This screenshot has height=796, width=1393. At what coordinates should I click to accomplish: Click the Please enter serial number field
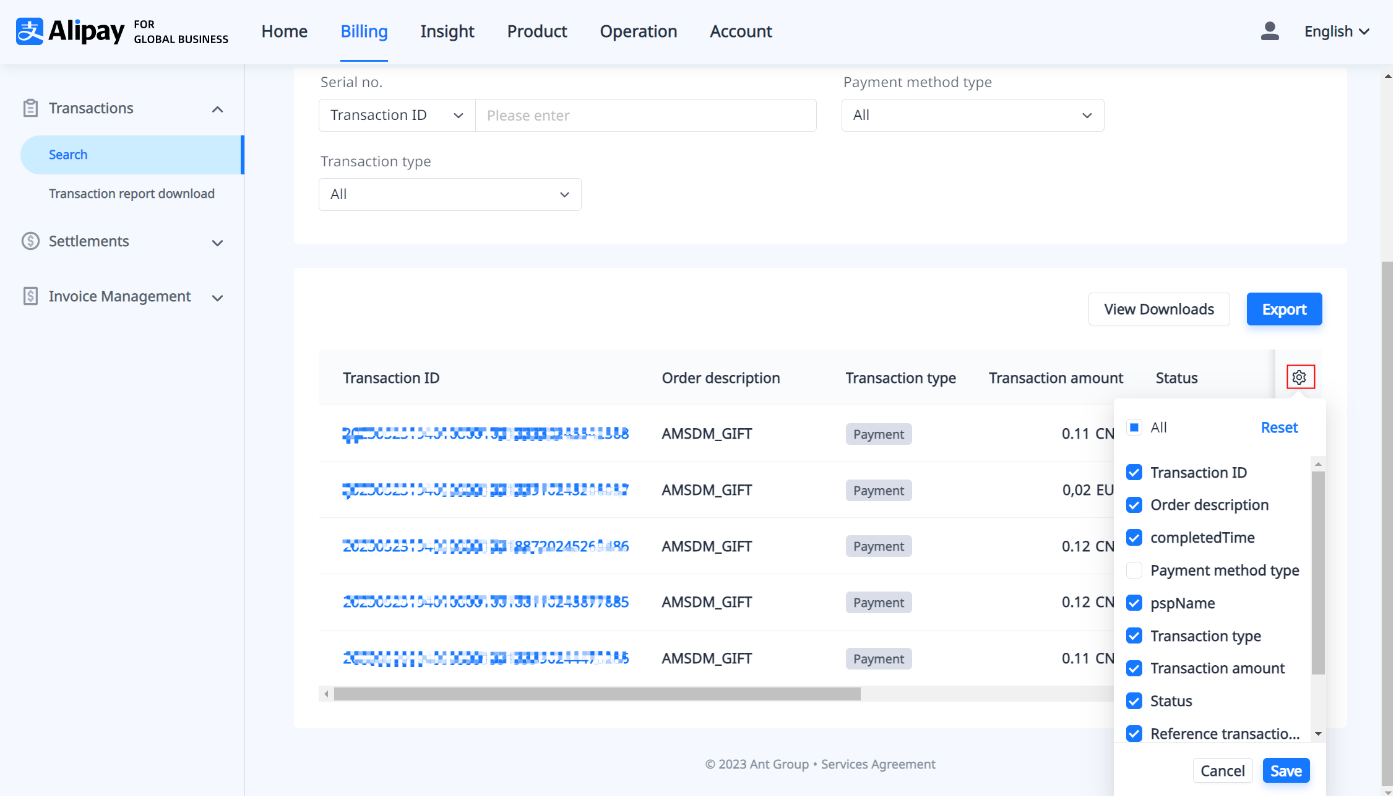(645, 115)
